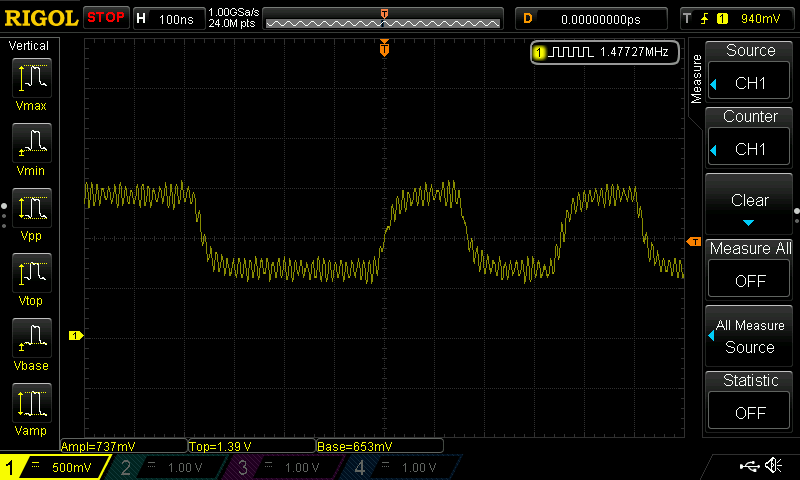Click the horizontal timebase 100ns readout
800x480 pixels.
[176, 19]
